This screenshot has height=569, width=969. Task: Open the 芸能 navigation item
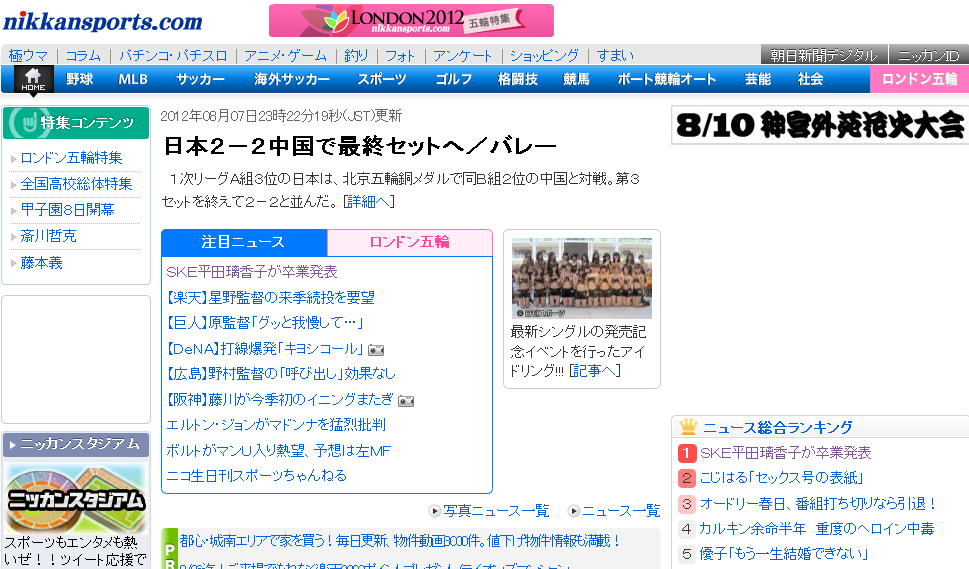pyautogui.click(x=758, y=79)
